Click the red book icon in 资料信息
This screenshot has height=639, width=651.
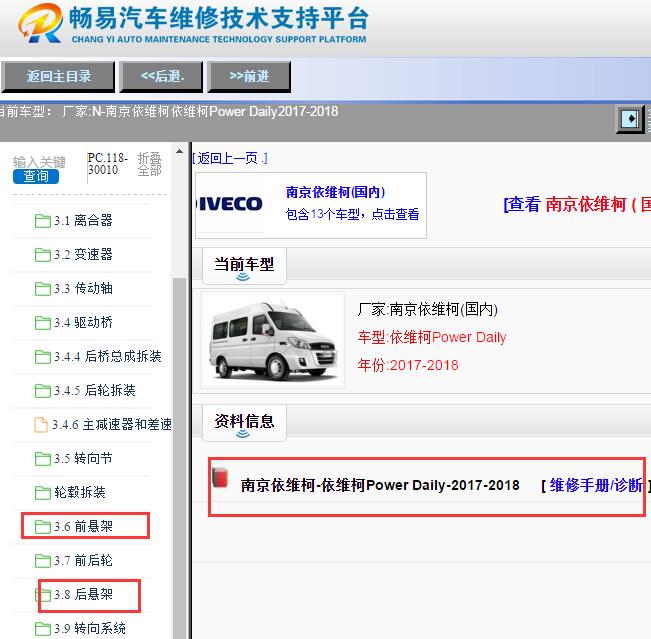point(220,477)
